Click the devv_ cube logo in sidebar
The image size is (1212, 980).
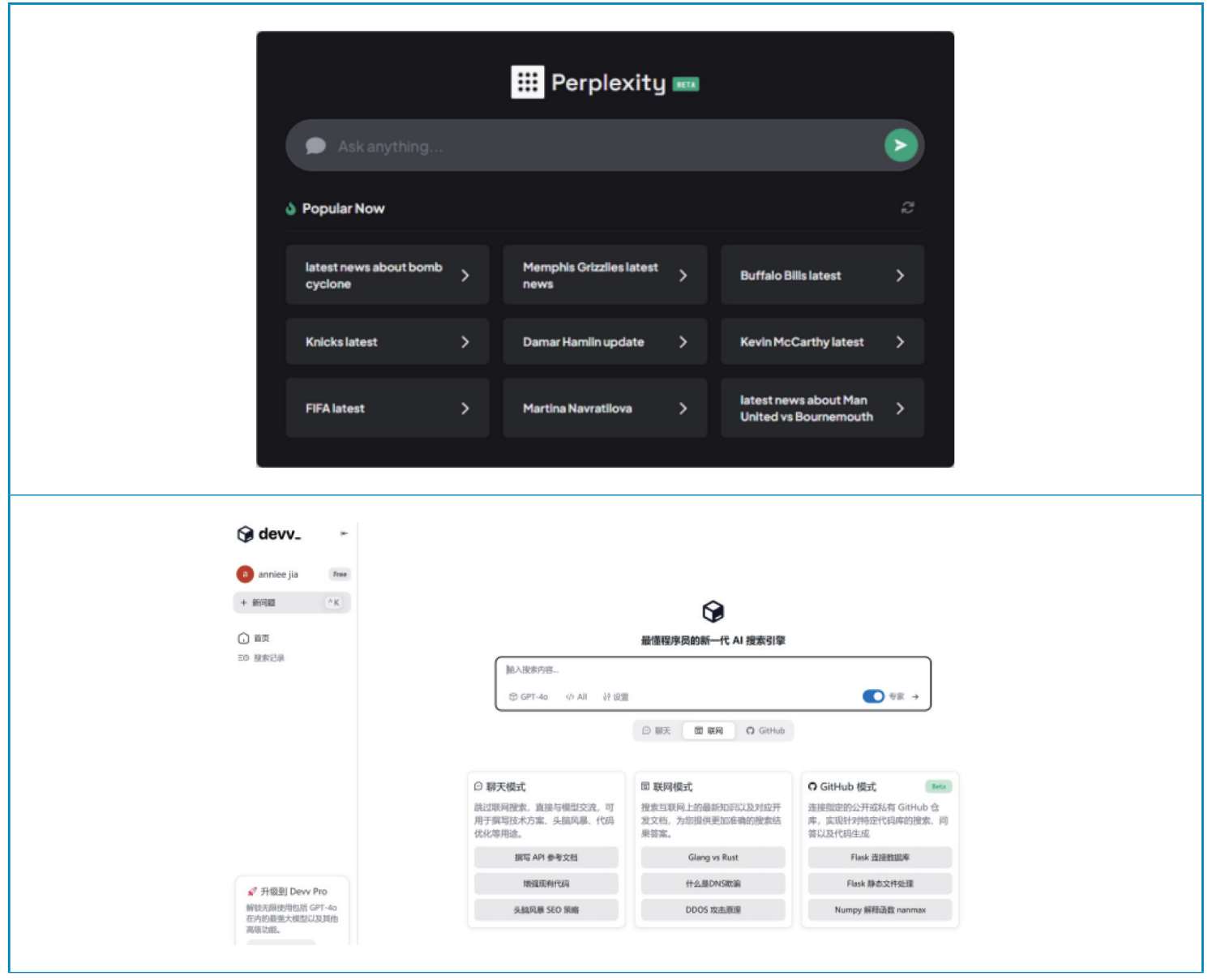(245, 534)
